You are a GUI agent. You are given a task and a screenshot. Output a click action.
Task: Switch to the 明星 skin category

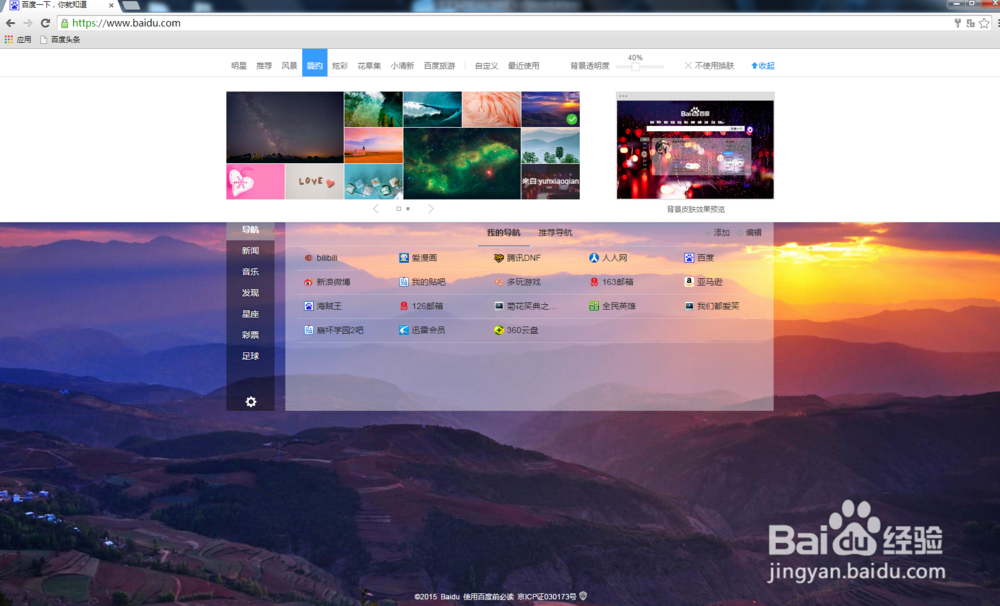pyautogui.click(x=239, y=66)
